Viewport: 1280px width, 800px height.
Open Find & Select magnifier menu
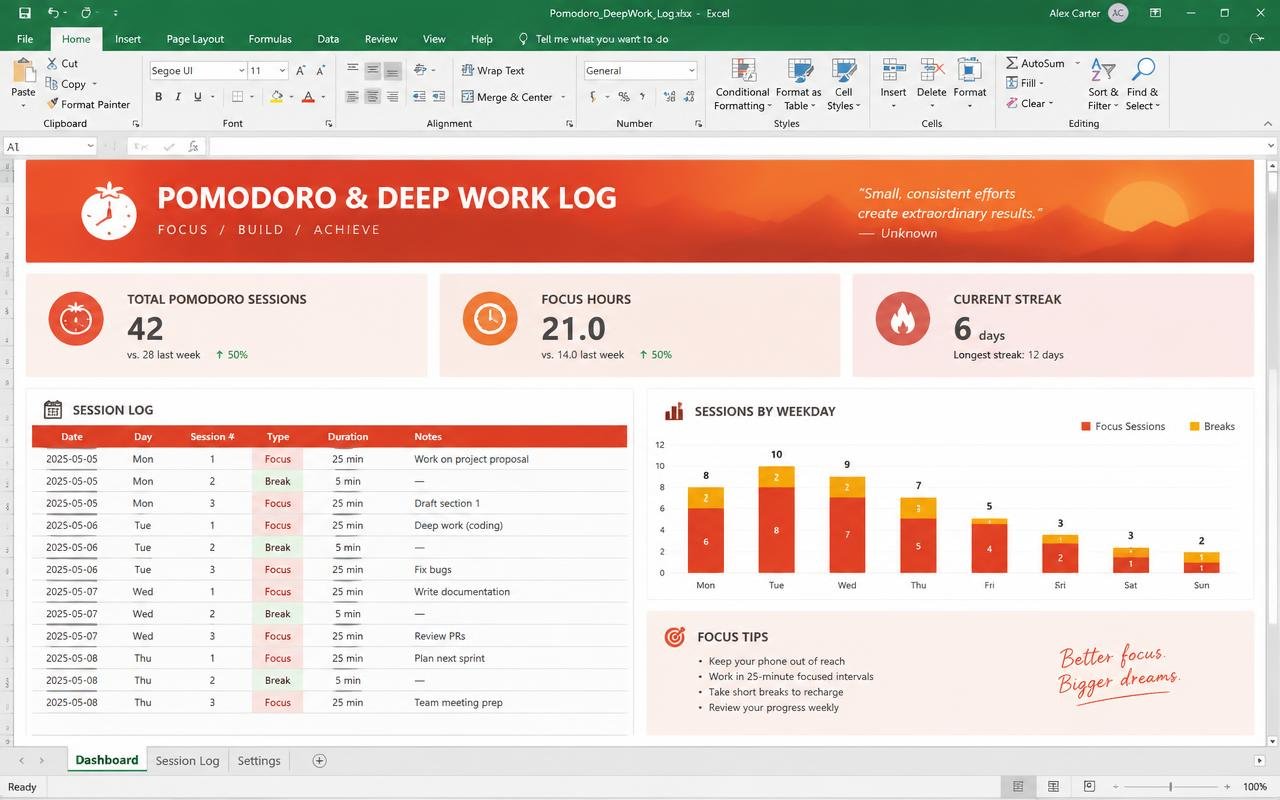(x=1142, y=84)
